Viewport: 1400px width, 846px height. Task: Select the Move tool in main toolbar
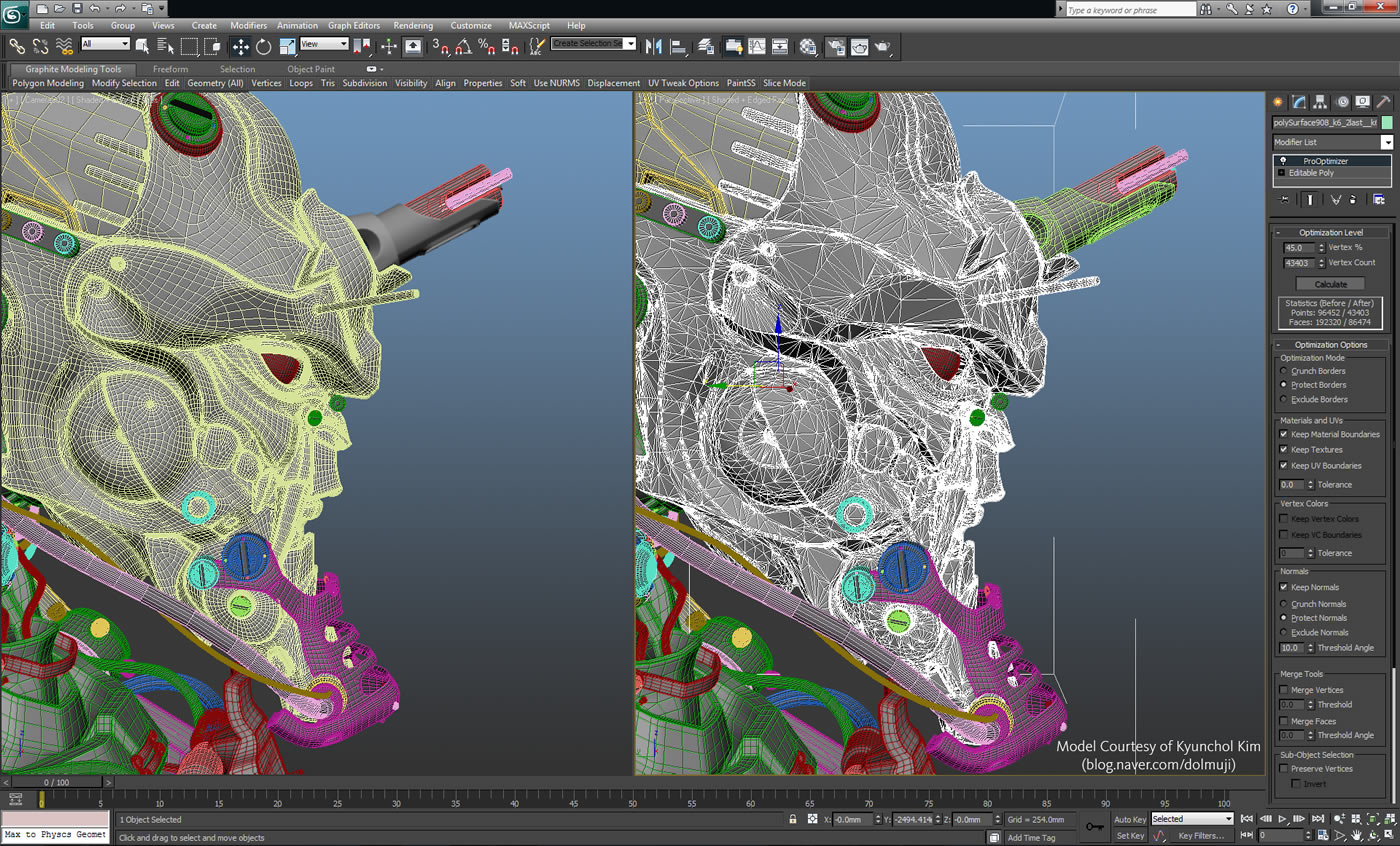tap(241, 46)
